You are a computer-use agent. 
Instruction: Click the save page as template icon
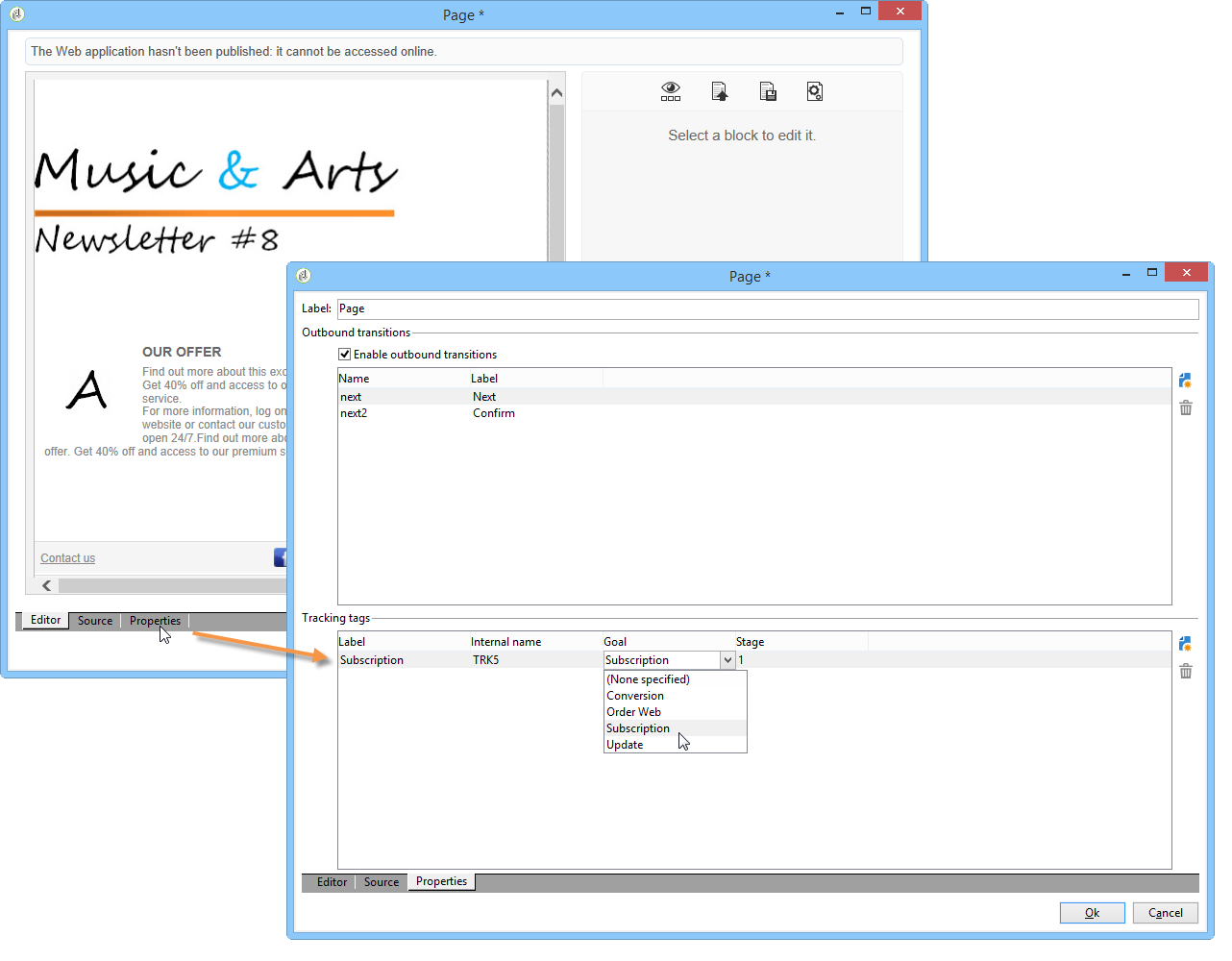(x=768, y=91)
